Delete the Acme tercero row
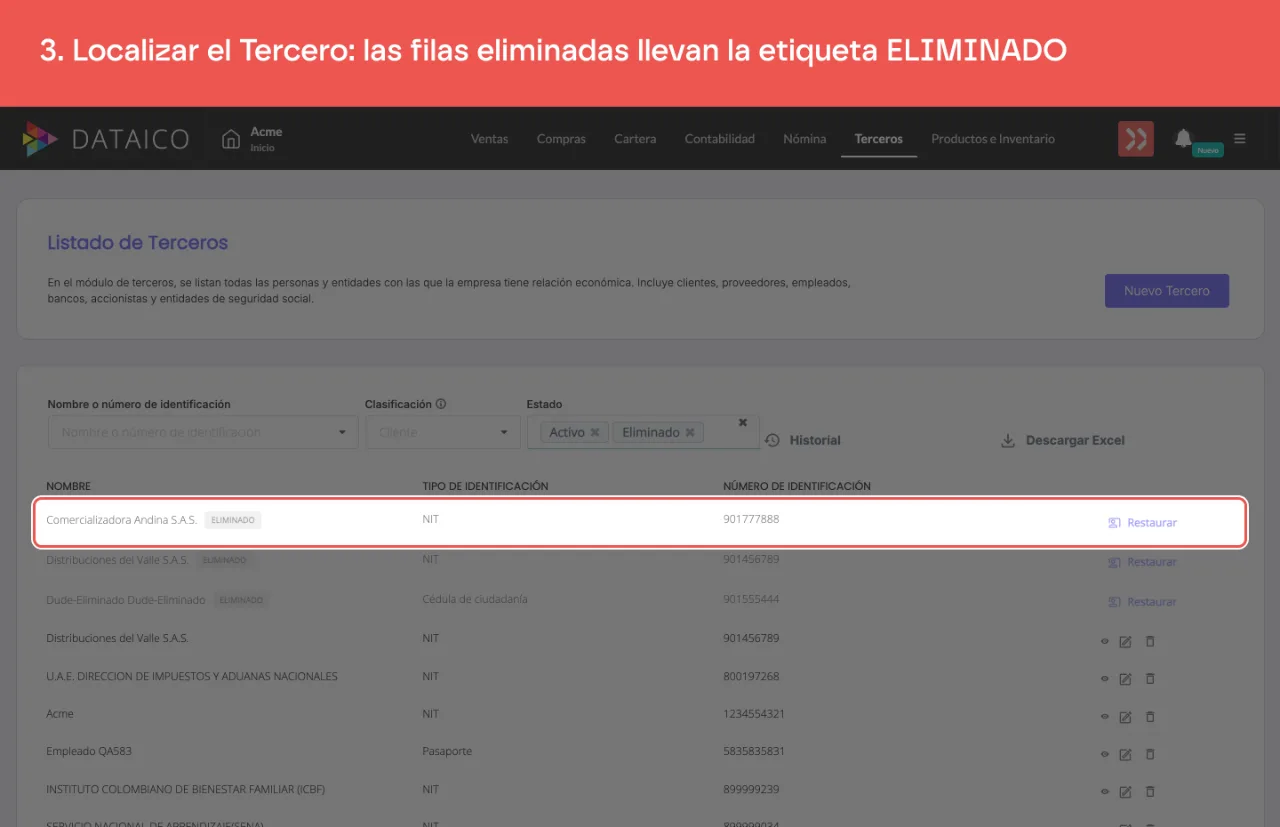The height and width of the screenshot is (827, 1280). 1150,716
